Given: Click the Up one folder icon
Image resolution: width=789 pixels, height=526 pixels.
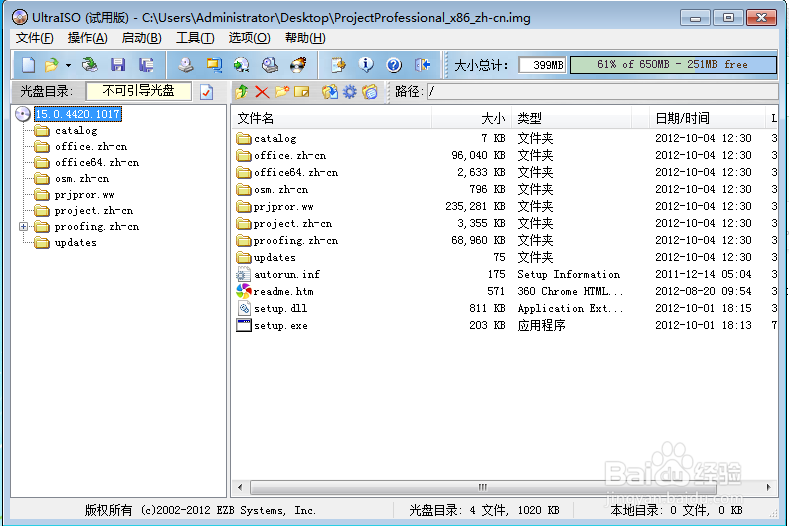Looking at the screenshot, I should [242, 92].
